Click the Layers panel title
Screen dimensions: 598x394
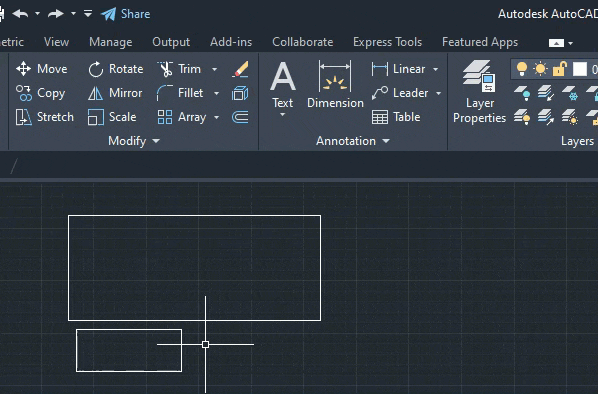coord(577,141)
